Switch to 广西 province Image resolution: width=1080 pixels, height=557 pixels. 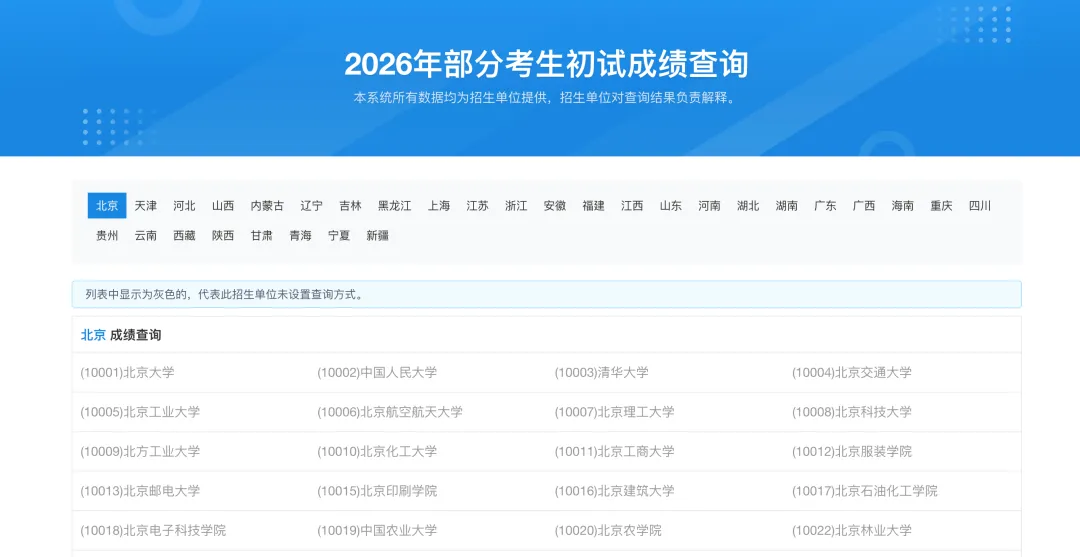pyautogui.click(x=864, y=205)
